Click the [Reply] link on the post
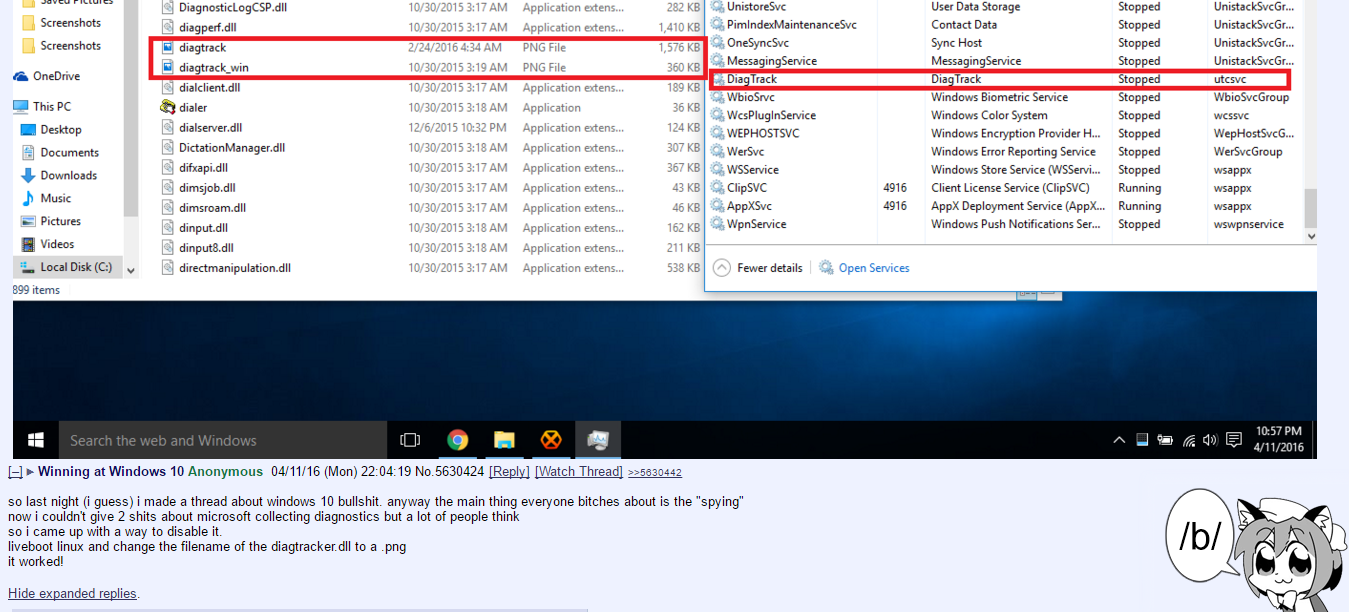The image size is (1349, 612). click(x=509, y=472)
